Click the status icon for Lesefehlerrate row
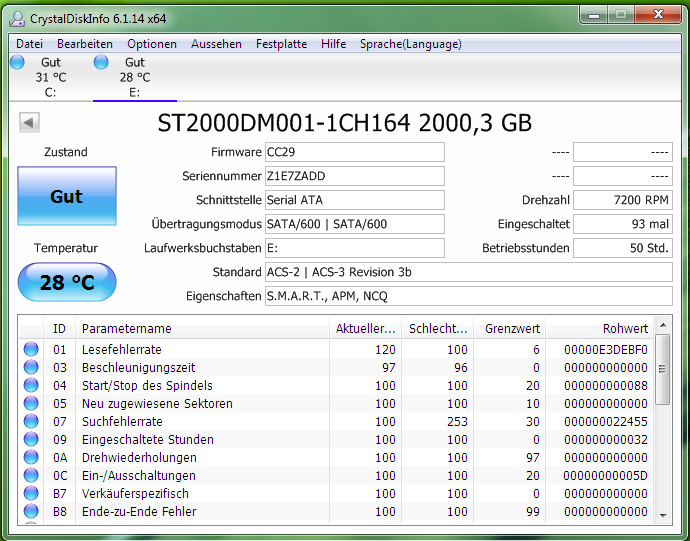 (x=31, y=349)
